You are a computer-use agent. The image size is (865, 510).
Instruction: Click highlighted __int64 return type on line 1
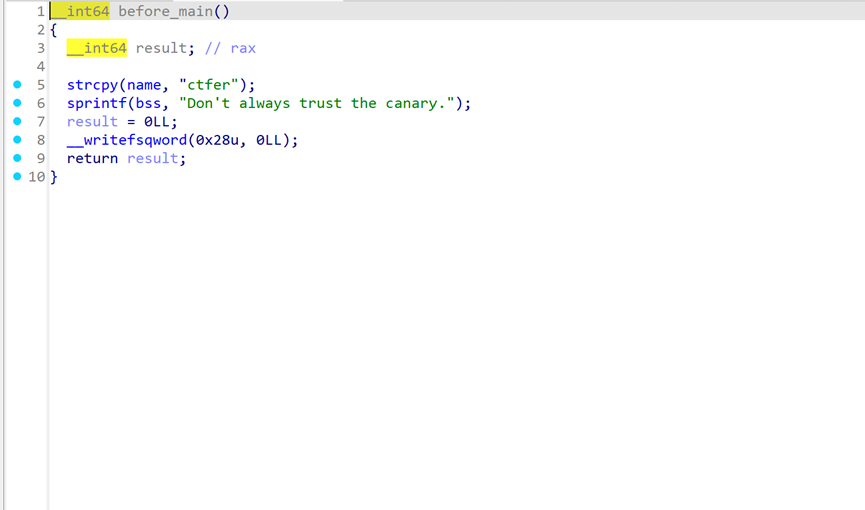tap(81, 12)
